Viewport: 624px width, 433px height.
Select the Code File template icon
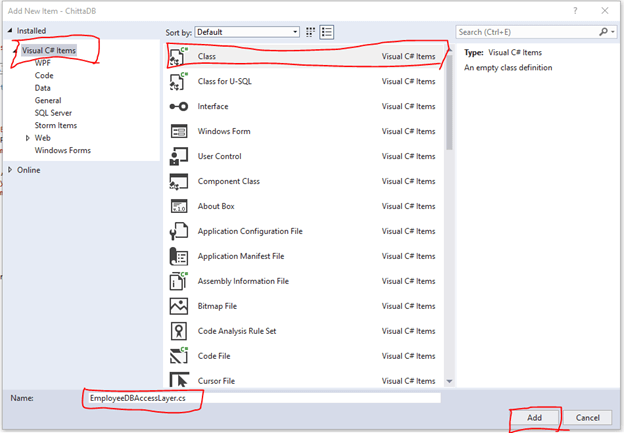click(179, 356)
